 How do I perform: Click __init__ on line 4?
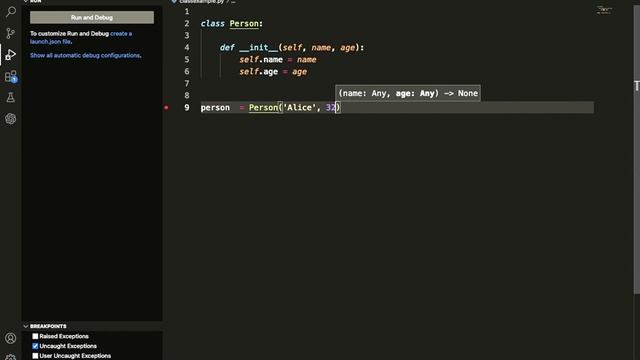point(258,48)
